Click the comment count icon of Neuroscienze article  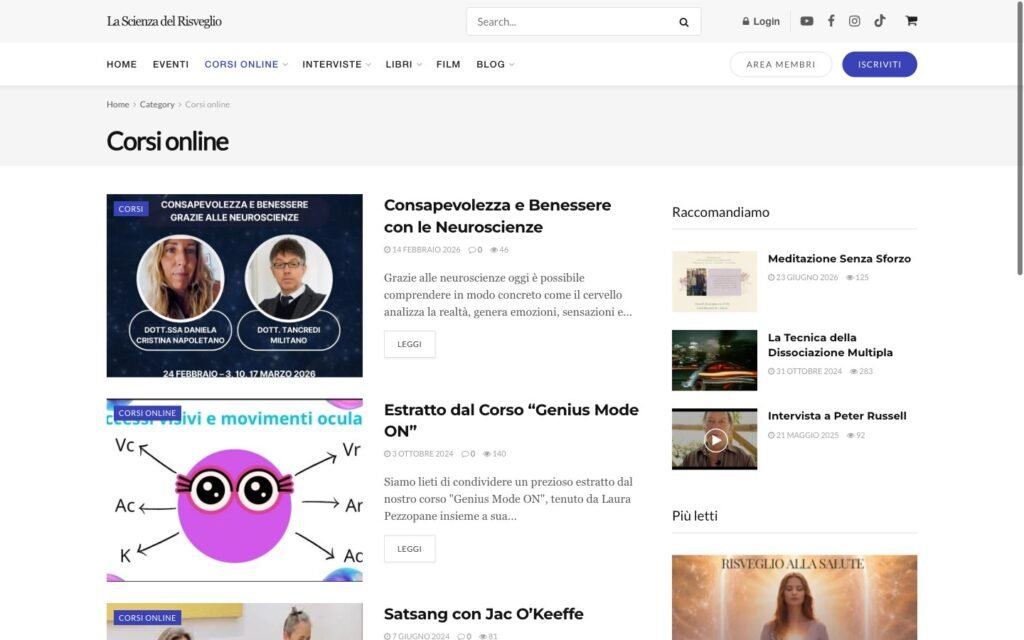point(472,249)
